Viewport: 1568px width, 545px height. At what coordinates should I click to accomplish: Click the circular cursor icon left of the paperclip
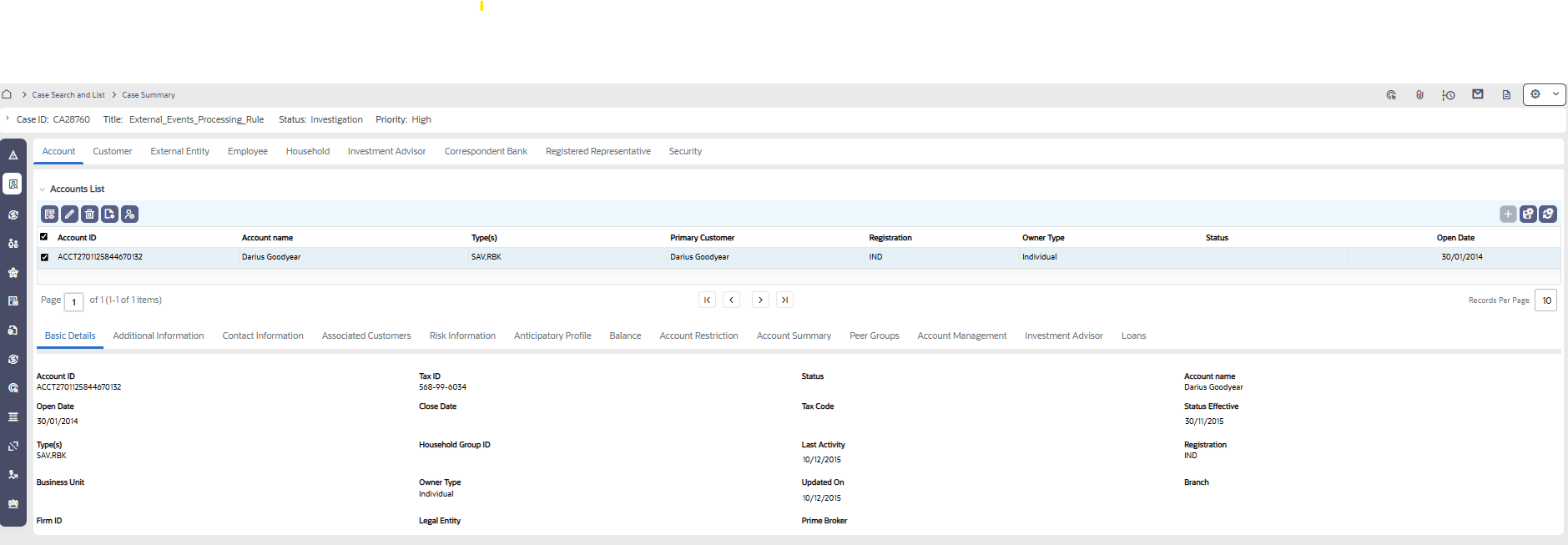(1391, 95)
